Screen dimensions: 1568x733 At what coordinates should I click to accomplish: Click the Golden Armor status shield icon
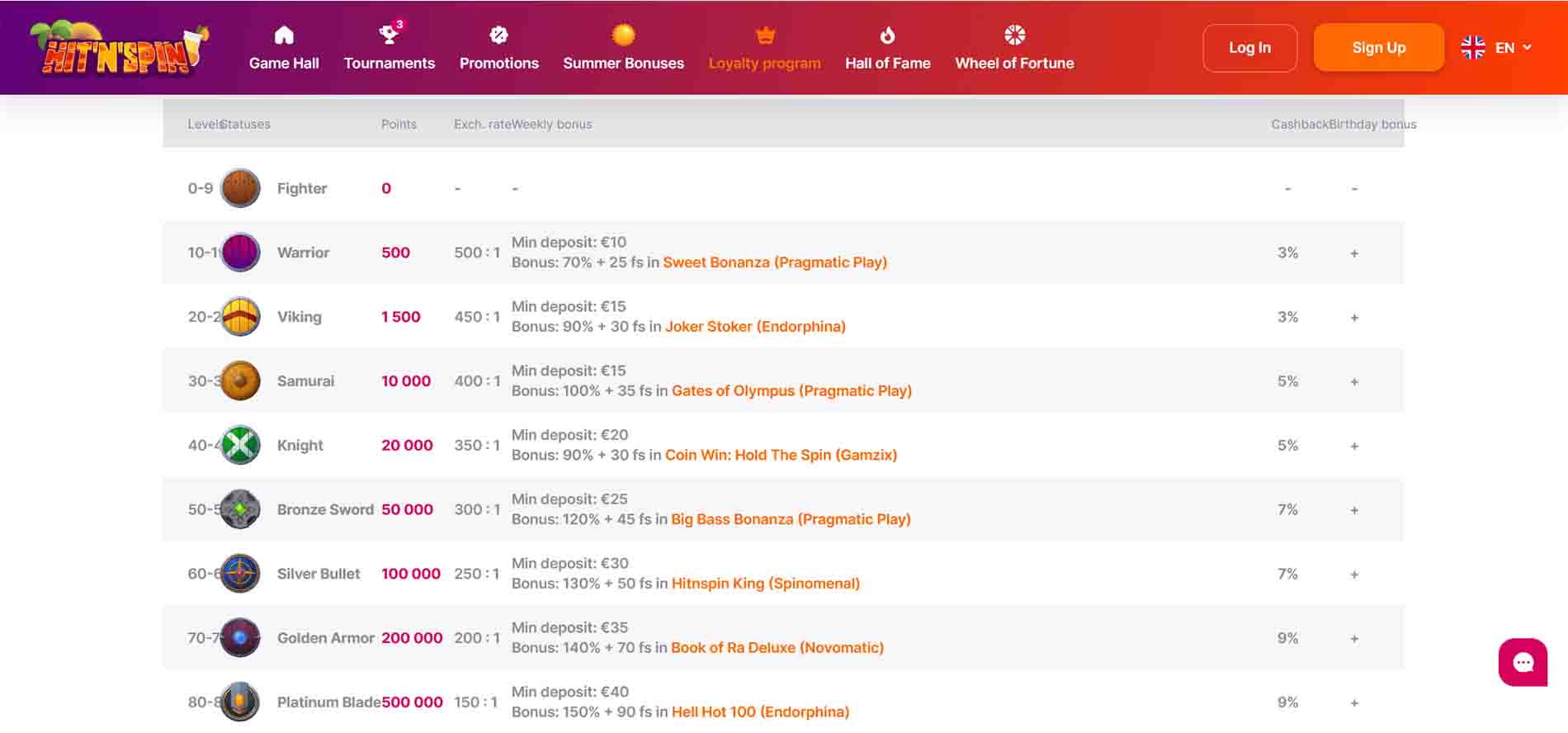click(240, 638)
